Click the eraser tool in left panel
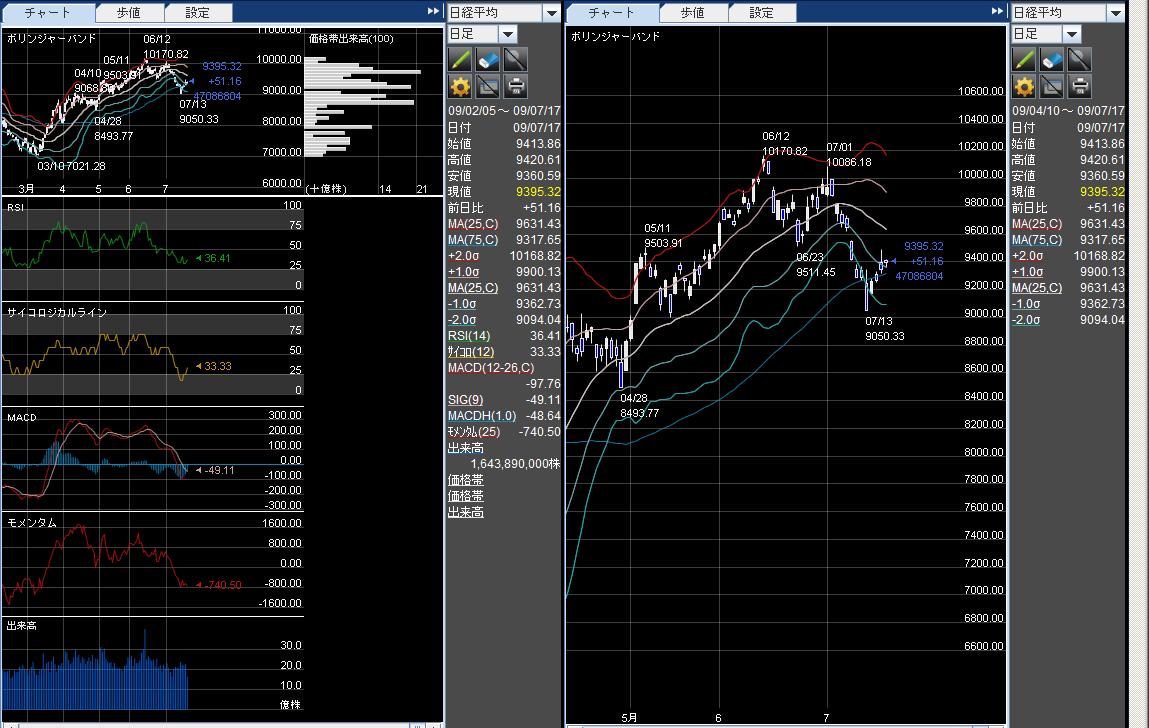Viewport: 1149px width, 728px height. 488,60
